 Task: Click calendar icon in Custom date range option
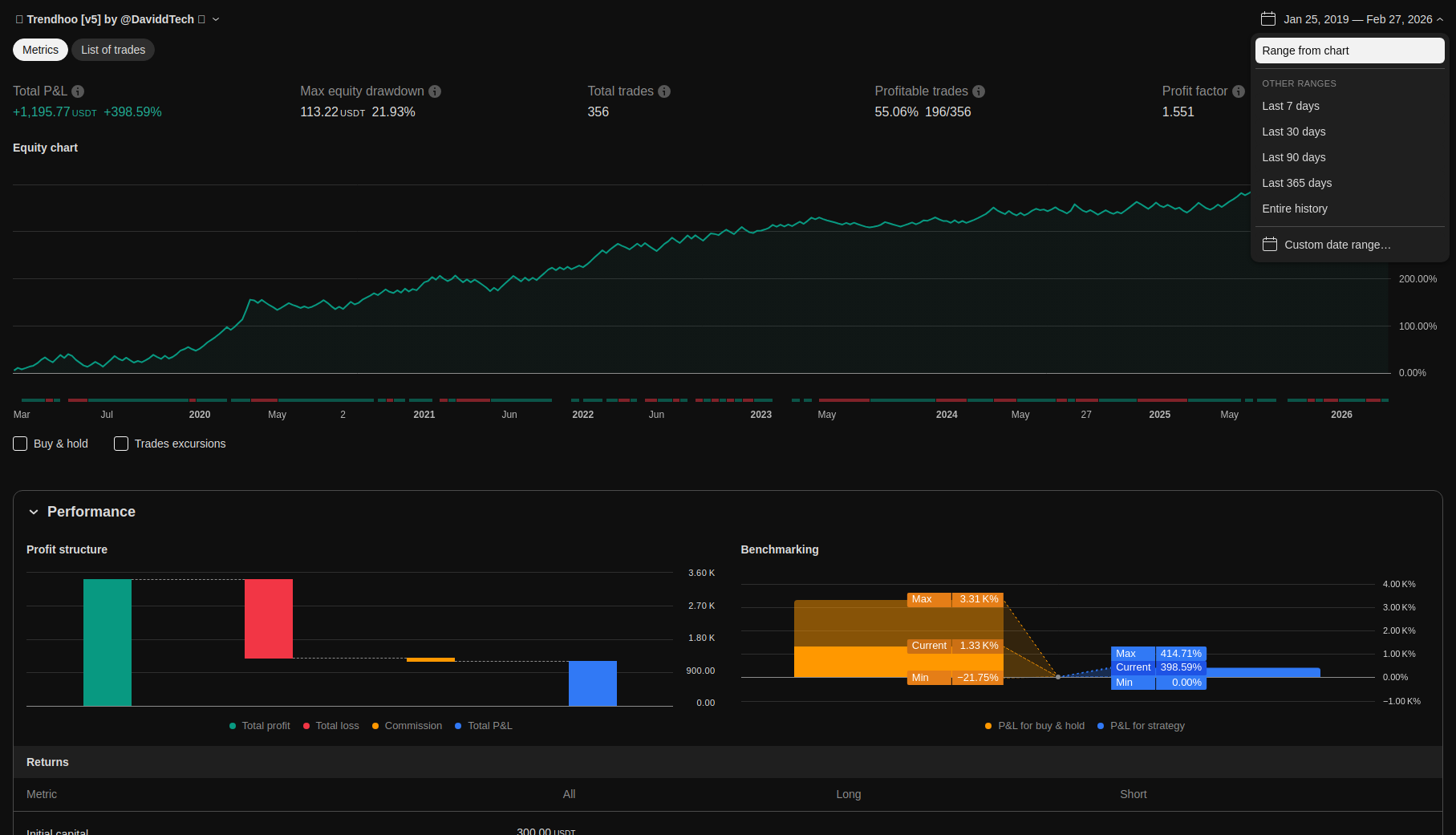point(1270,245)
